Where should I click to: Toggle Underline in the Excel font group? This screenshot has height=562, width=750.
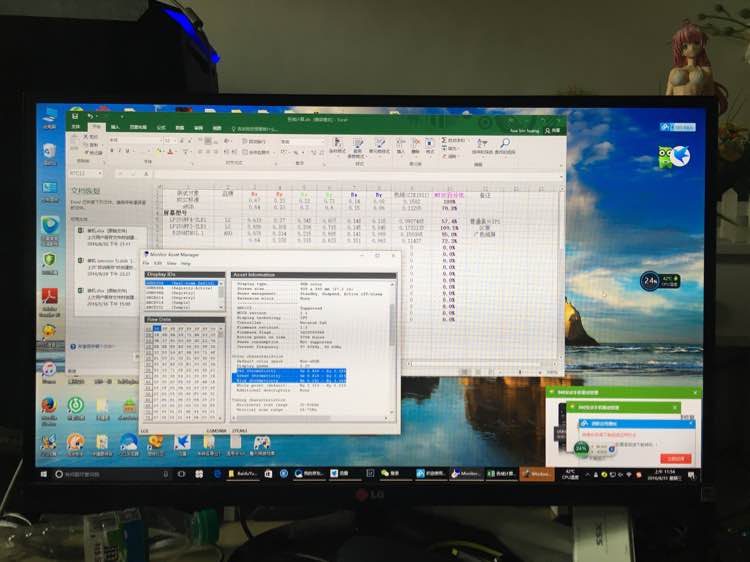(x=128, y=151)
